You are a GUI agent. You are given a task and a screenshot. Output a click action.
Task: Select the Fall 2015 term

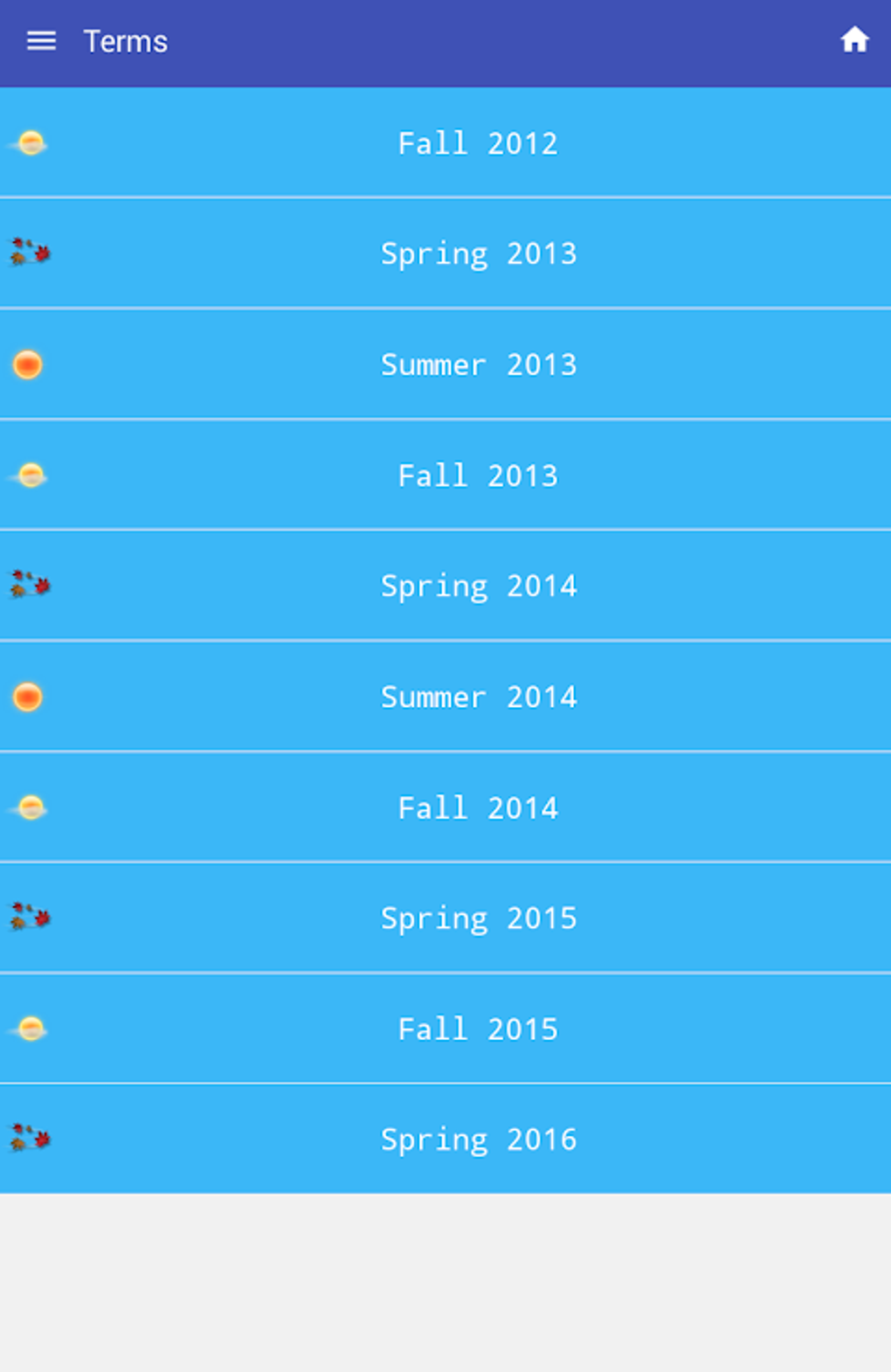(478, 1029)
